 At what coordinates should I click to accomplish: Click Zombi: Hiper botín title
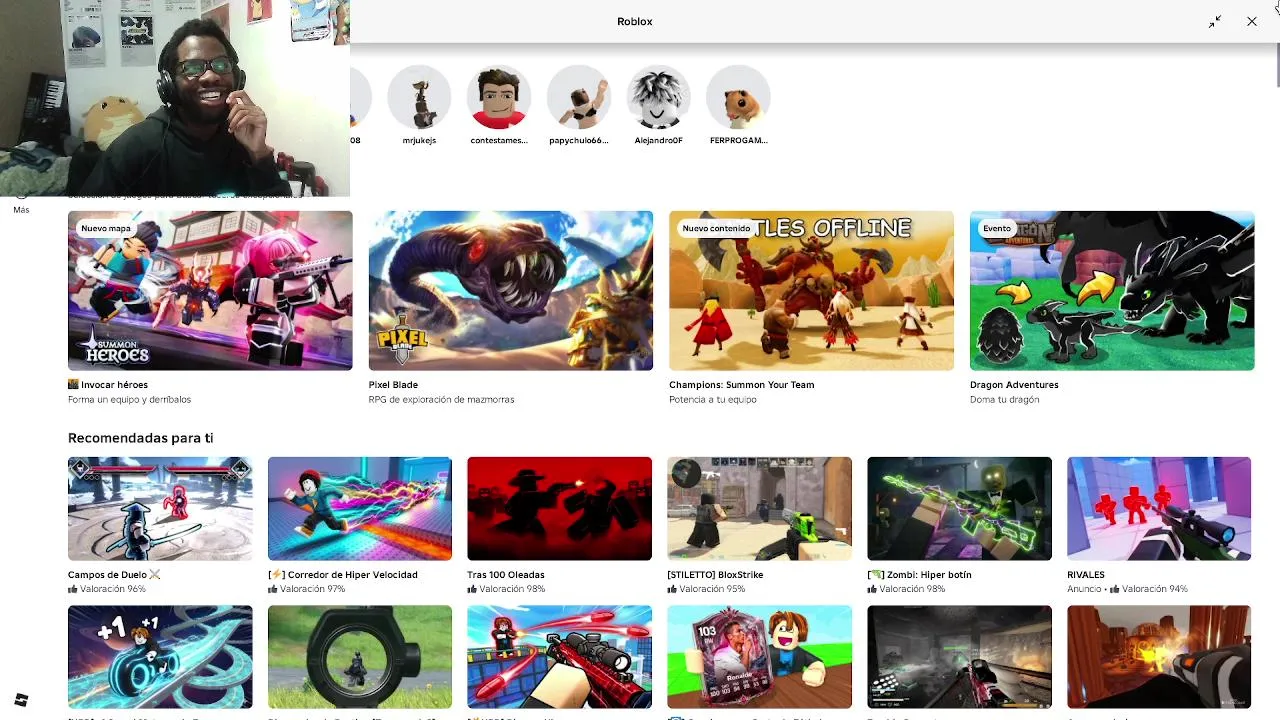click(919, 575)
